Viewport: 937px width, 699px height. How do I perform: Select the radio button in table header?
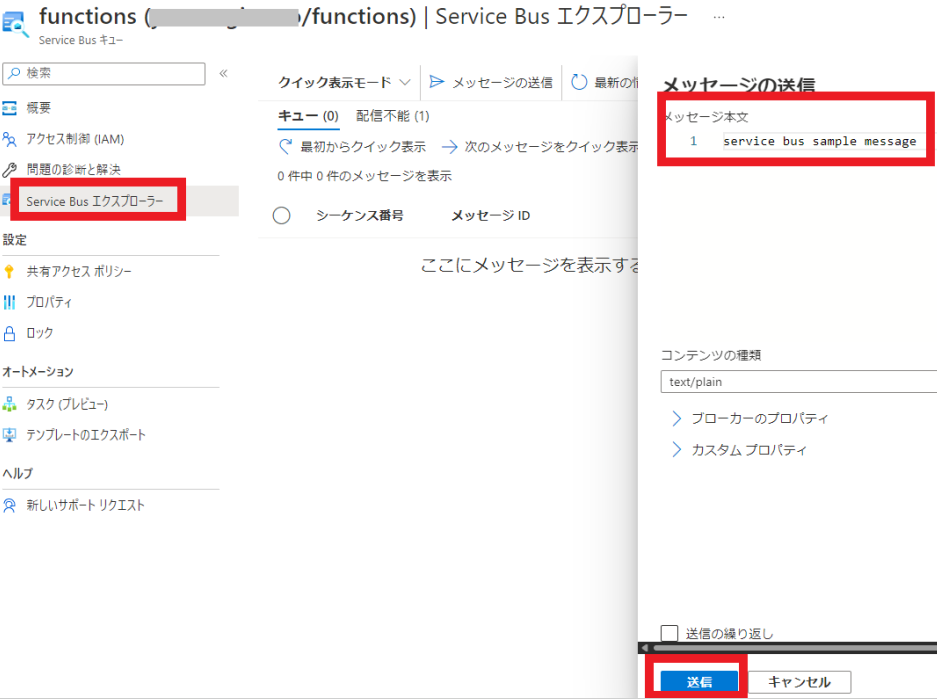(x=281, y=215)
